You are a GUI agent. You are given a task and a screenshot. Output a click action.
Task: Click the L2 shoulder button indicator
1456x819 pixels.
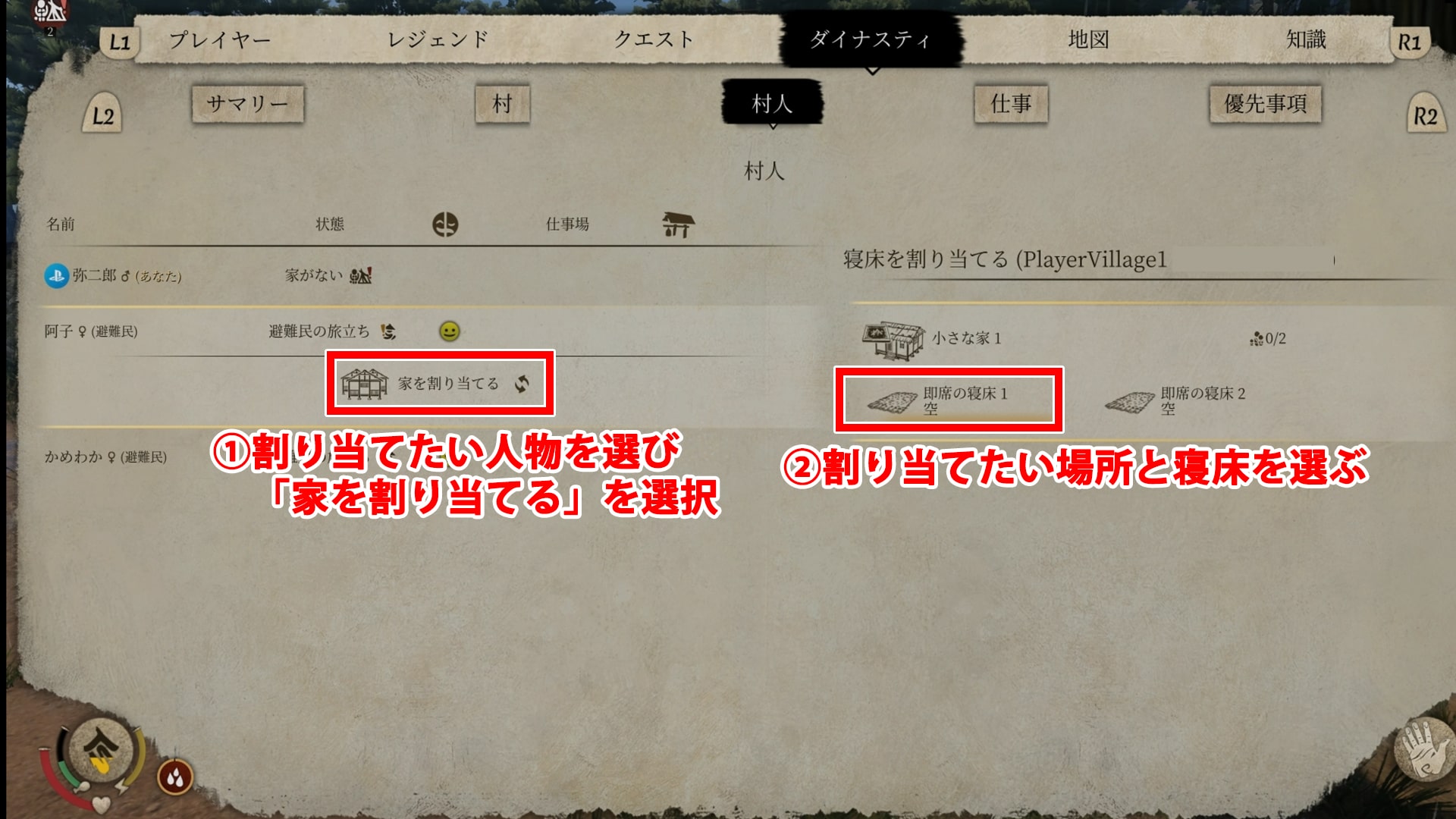[102, 115]
